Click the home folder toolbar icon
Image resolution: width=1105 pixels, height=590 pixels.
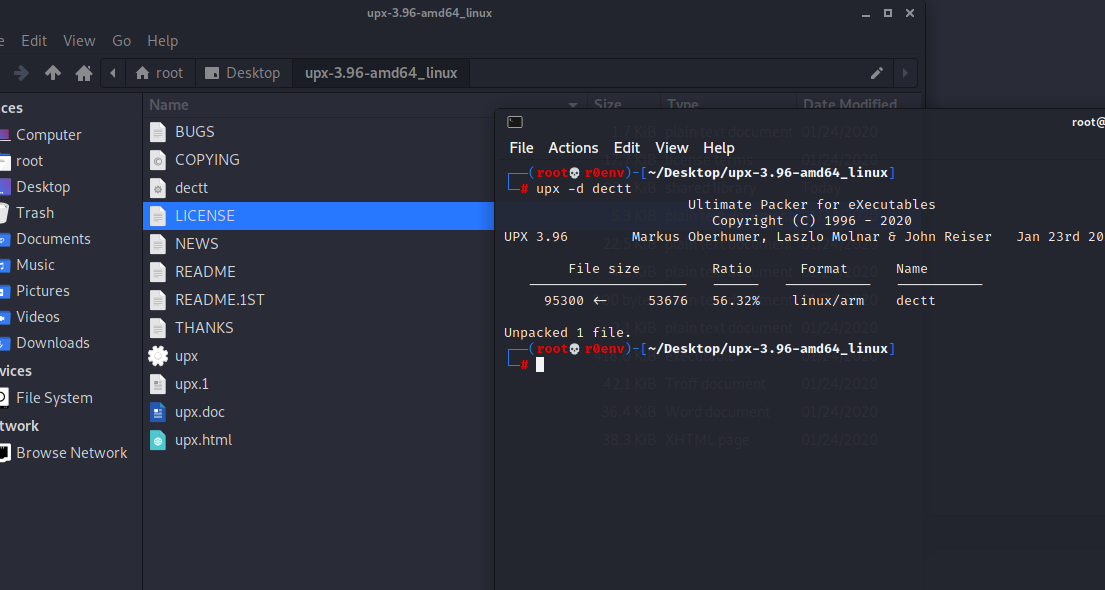[84, 73]
